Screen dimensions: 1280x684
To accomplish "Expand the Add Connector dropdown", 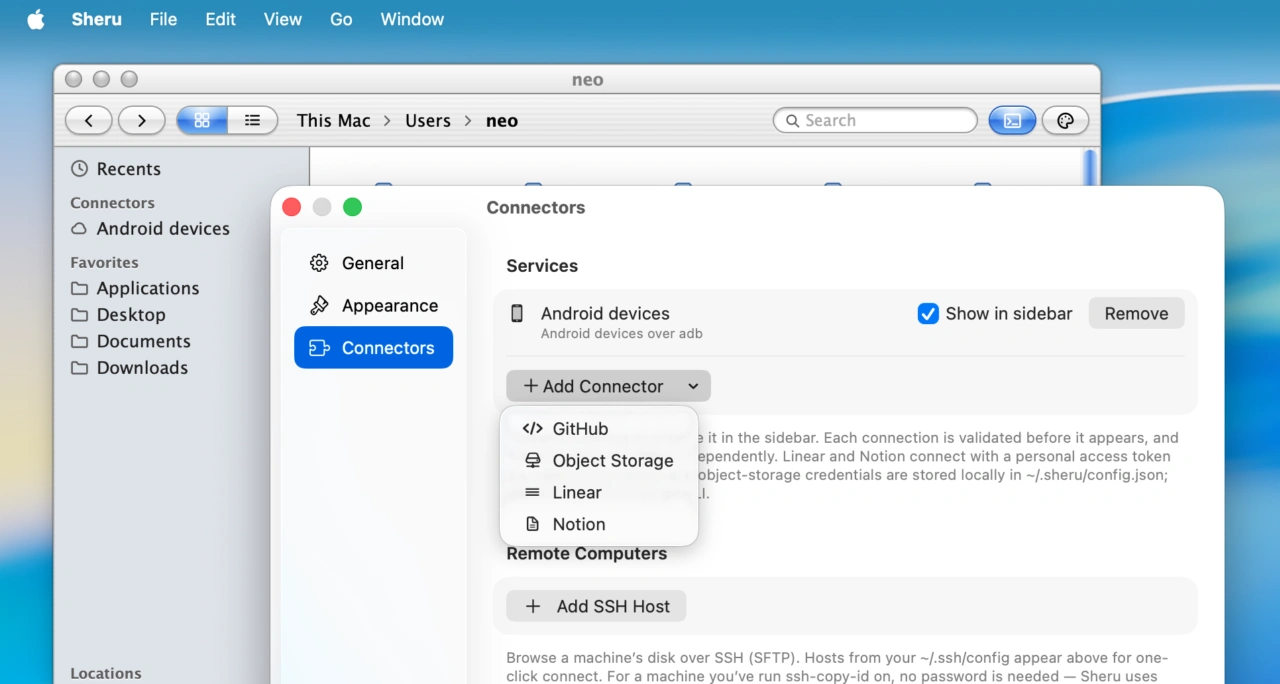I will pyautogui.click(x=608, y=386).
